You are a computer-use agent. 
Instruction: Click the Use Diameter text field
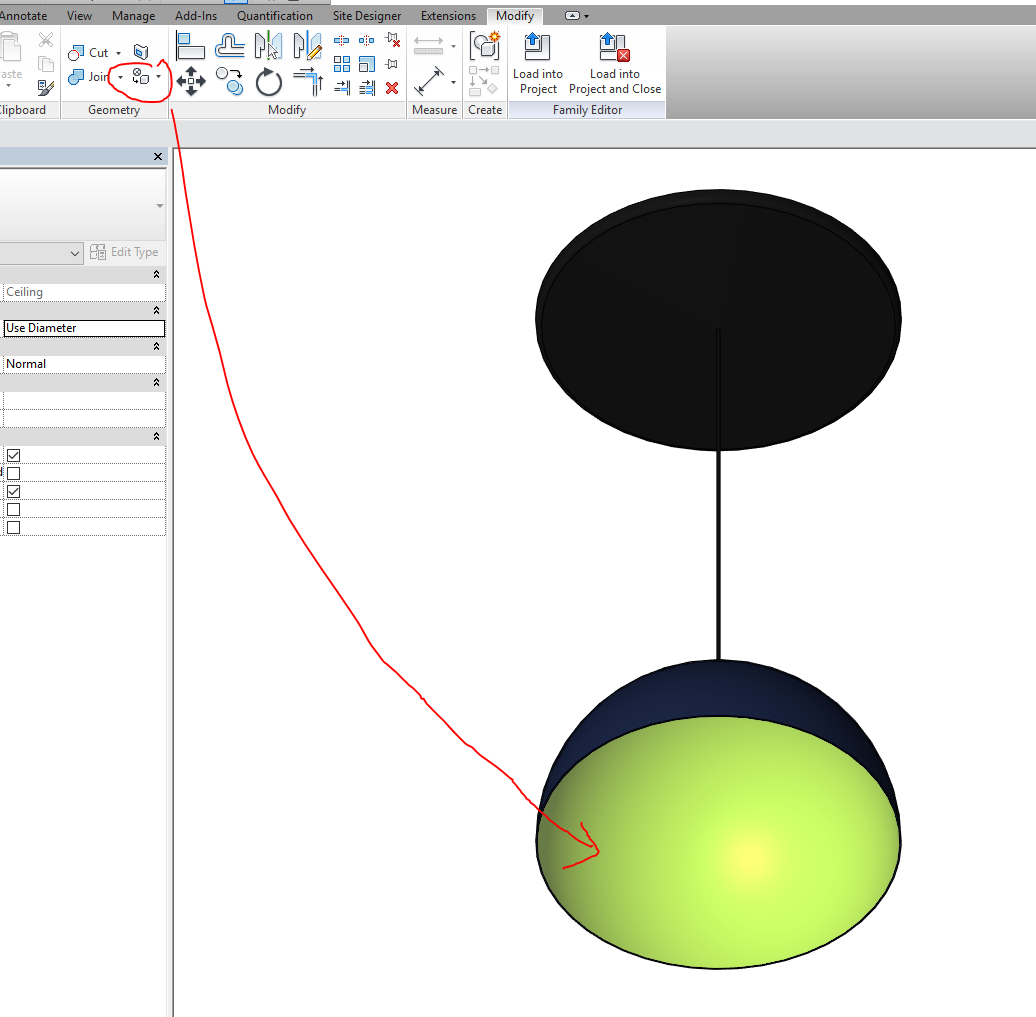click(x=83, y=328)
